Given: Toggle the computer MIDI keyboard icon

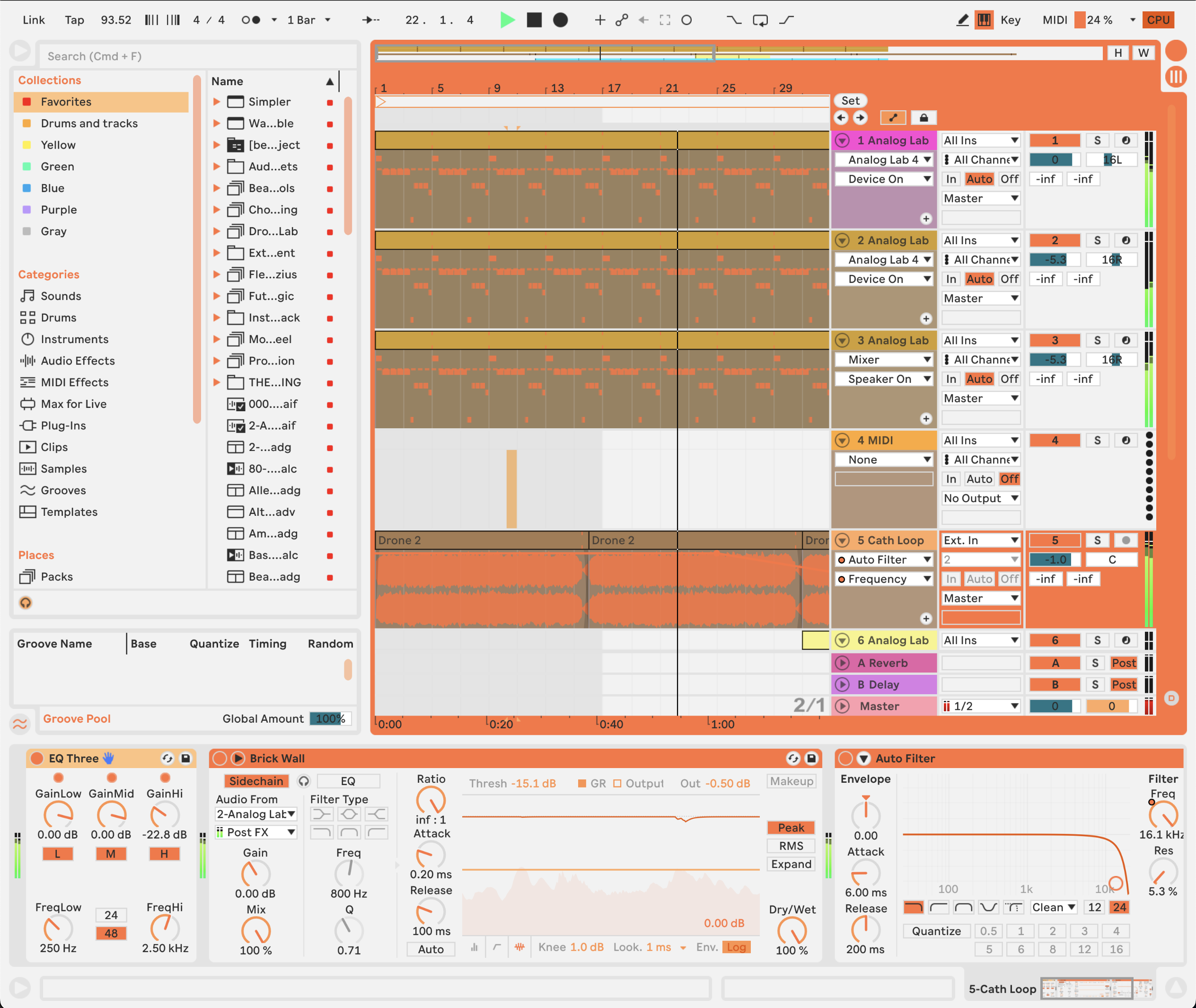Looking at the screenshot, I should pos(984,20).
